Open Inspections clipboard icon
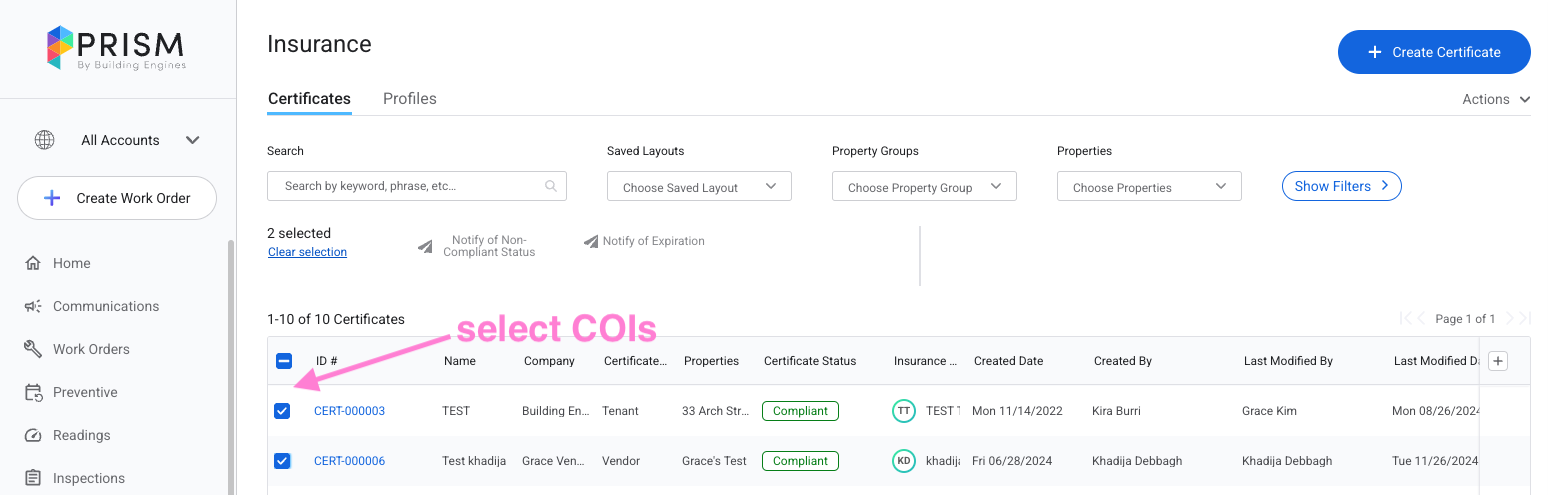 [33, 478]
